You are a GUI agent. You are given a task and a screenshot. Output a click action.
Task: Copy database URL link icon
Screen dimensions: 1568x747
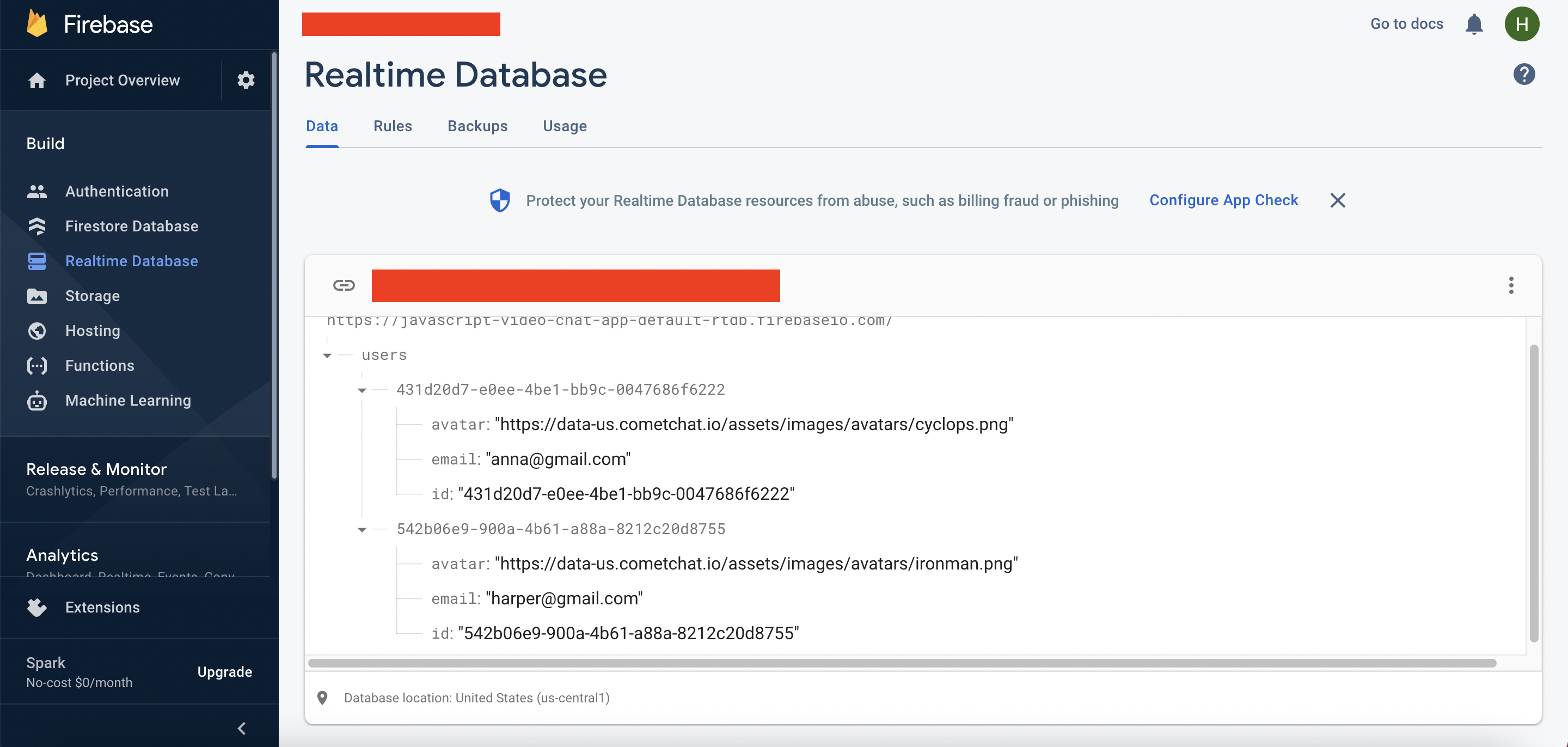pos(344,285)
